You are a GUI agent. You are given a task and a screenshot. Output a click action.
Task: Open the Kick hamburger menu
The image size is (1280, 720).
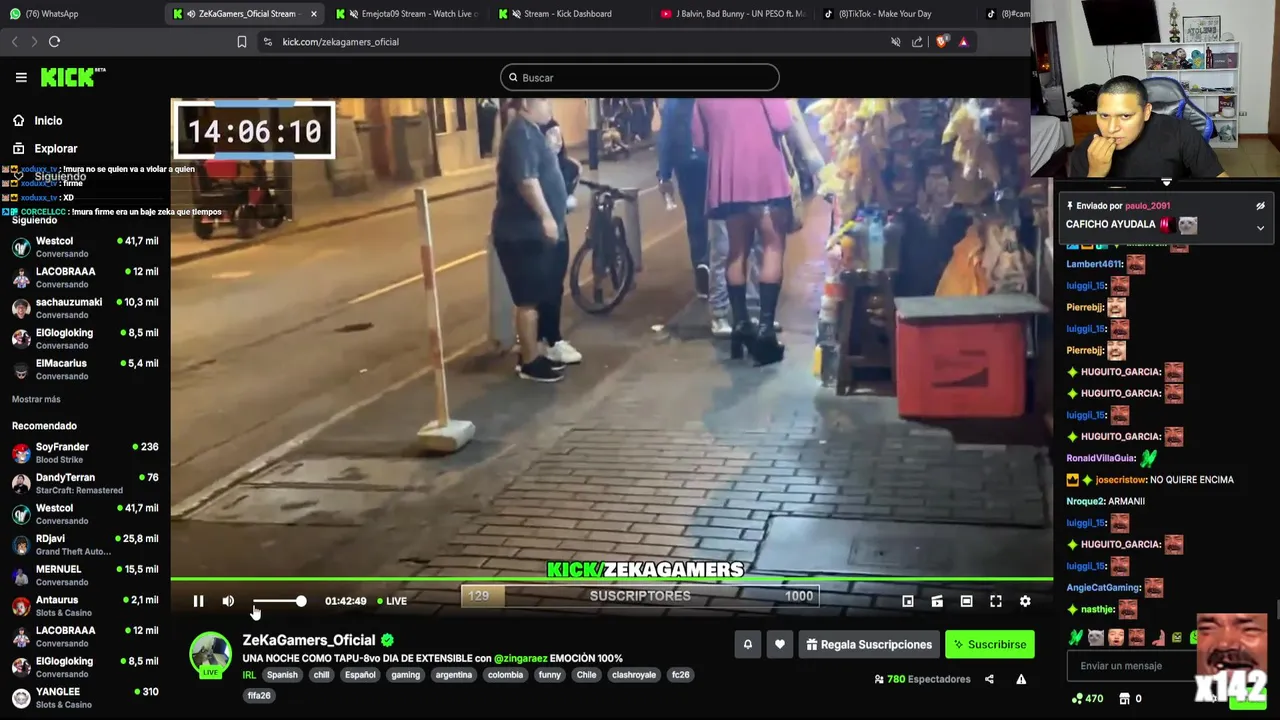coord(21,77)
